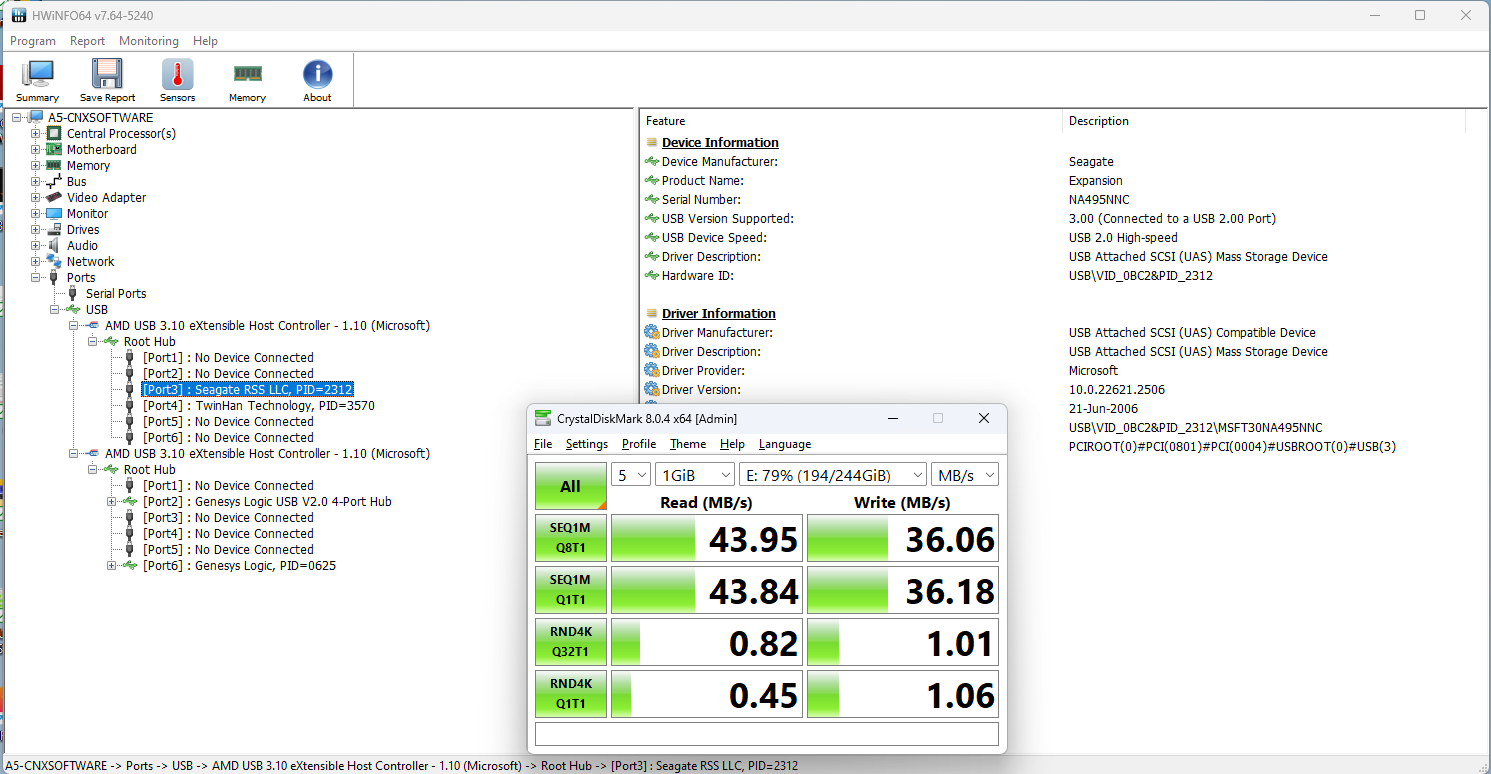Open the HWiNFO64 Help menu

[x=205, y=41]
